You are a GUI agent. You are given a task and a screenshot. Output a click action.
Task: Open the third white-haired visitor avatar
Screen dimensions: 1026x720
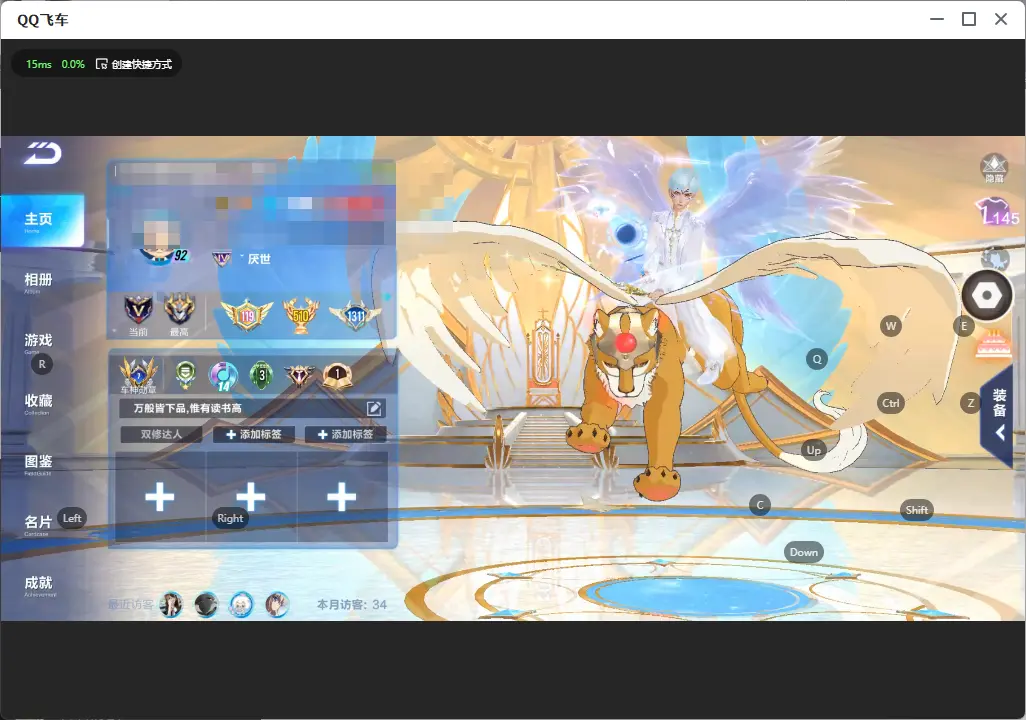click(x=241, y=605)
